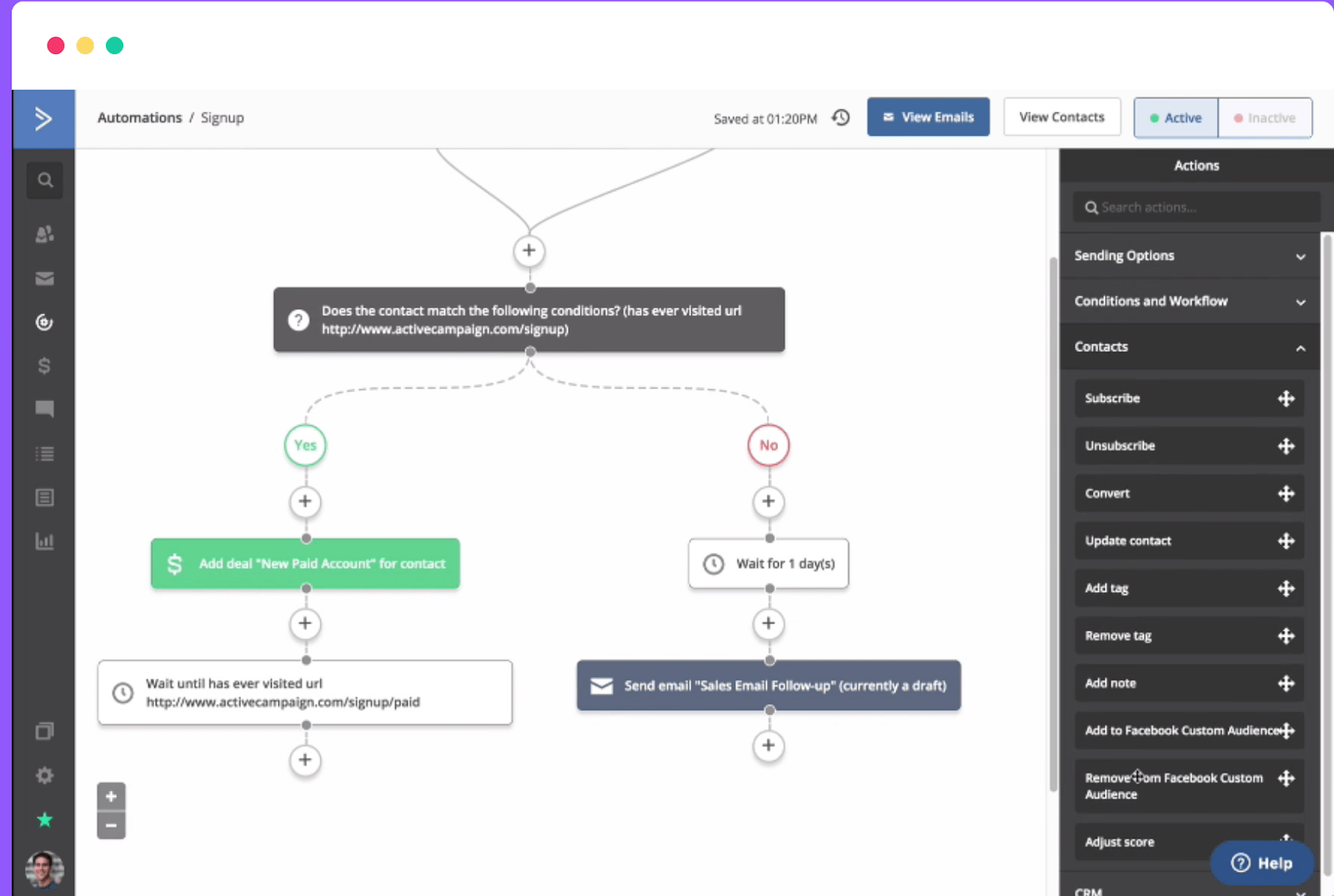Open the Campaigns envelope sidebar icon
The height and width of the screenshot is (896, 1334).
[x=45, y=278]
